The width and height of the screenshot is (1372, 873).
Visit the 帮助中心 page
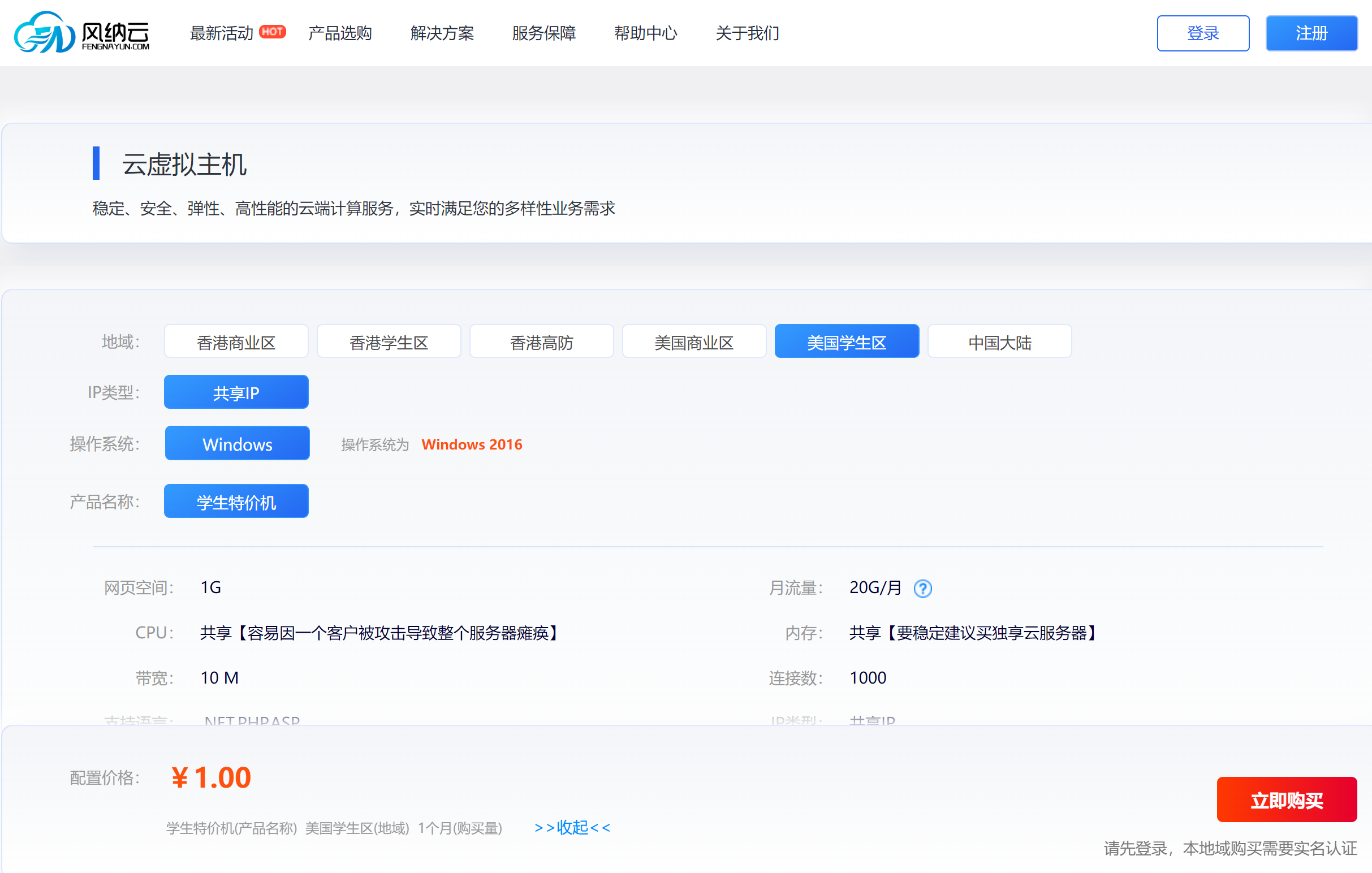pyautogui.click(x=645, y=33)
